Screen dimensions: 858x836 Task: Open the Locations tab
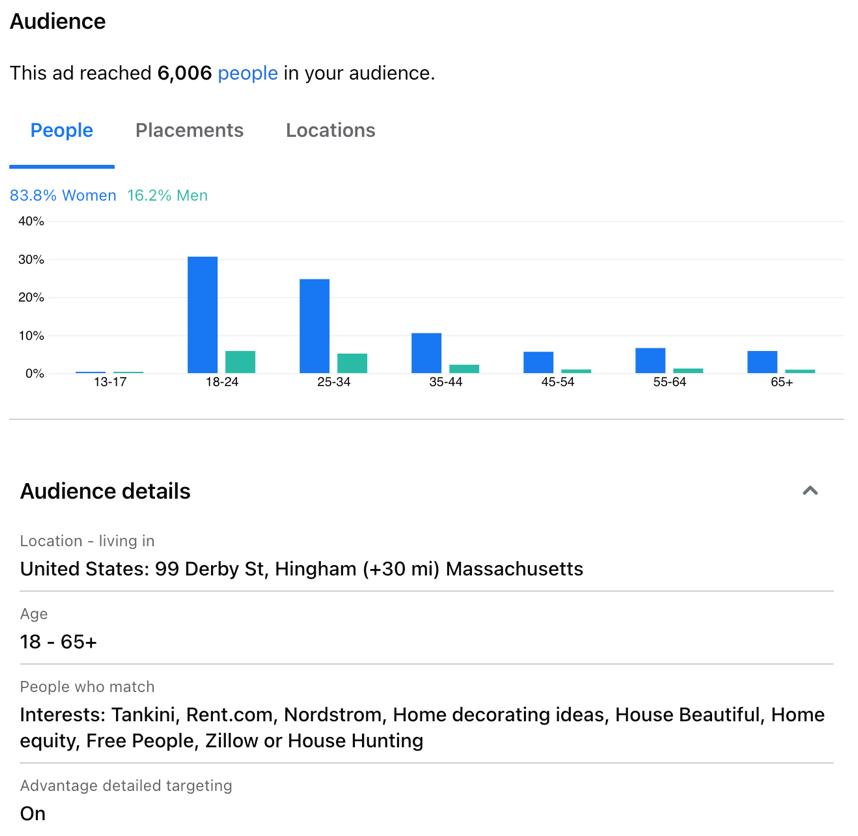click(331, 130)
